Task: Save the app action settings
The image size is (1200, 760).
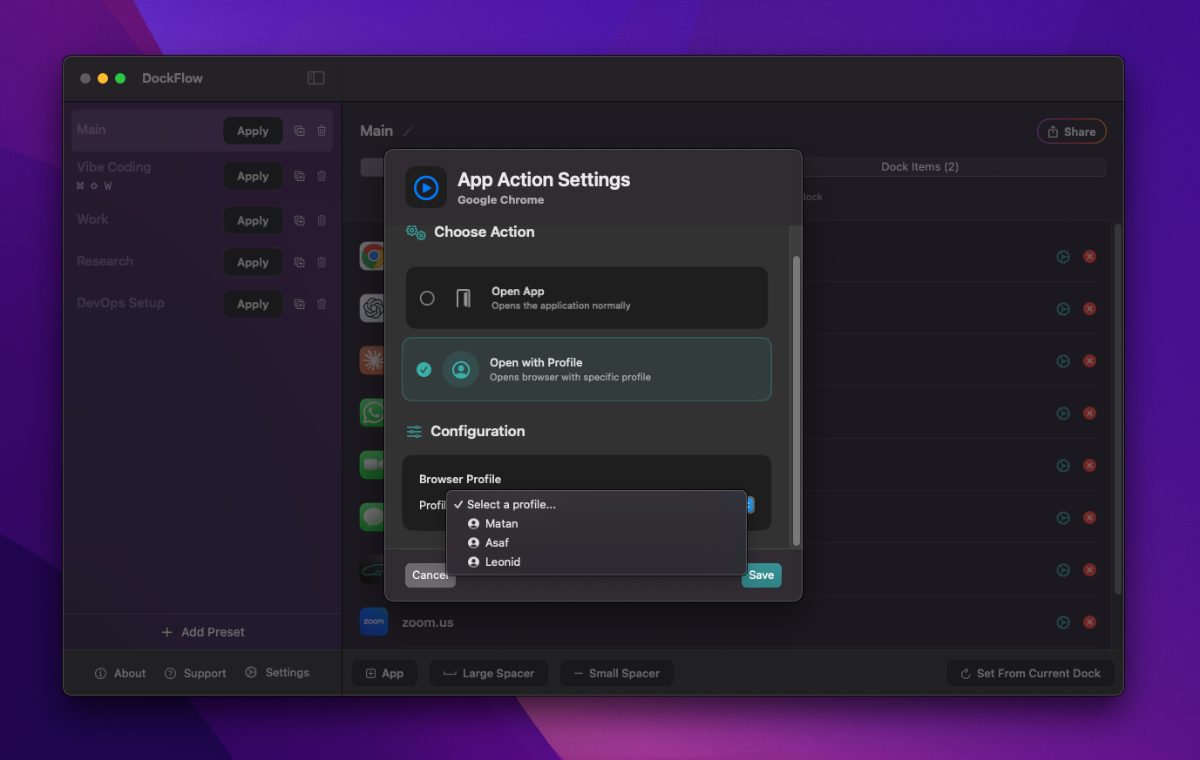Action: (761, 575)
